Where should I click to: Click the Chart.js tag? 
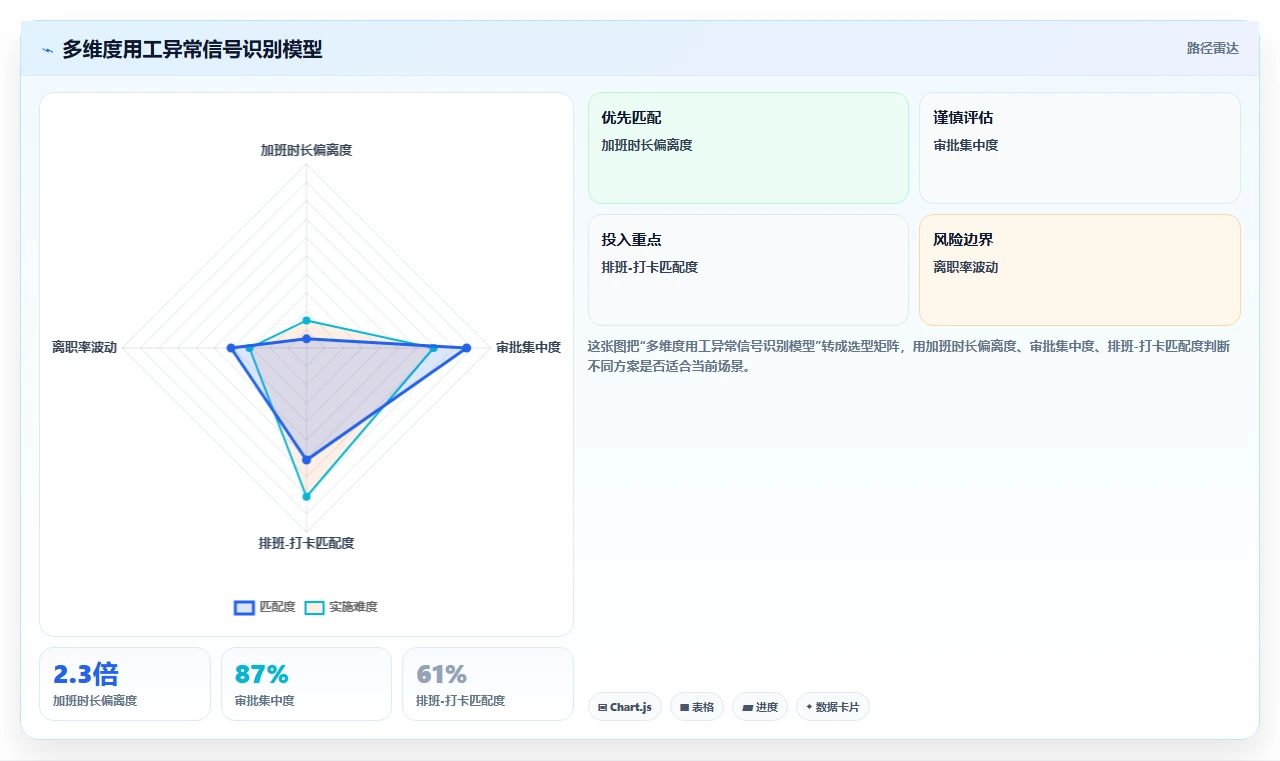tap(625, 707)
